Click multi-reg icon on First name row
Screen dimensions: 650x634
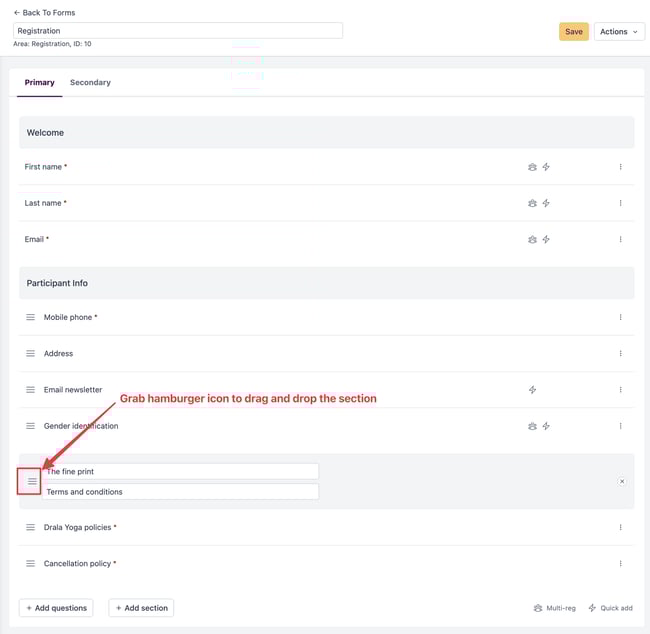pos(532,167)
